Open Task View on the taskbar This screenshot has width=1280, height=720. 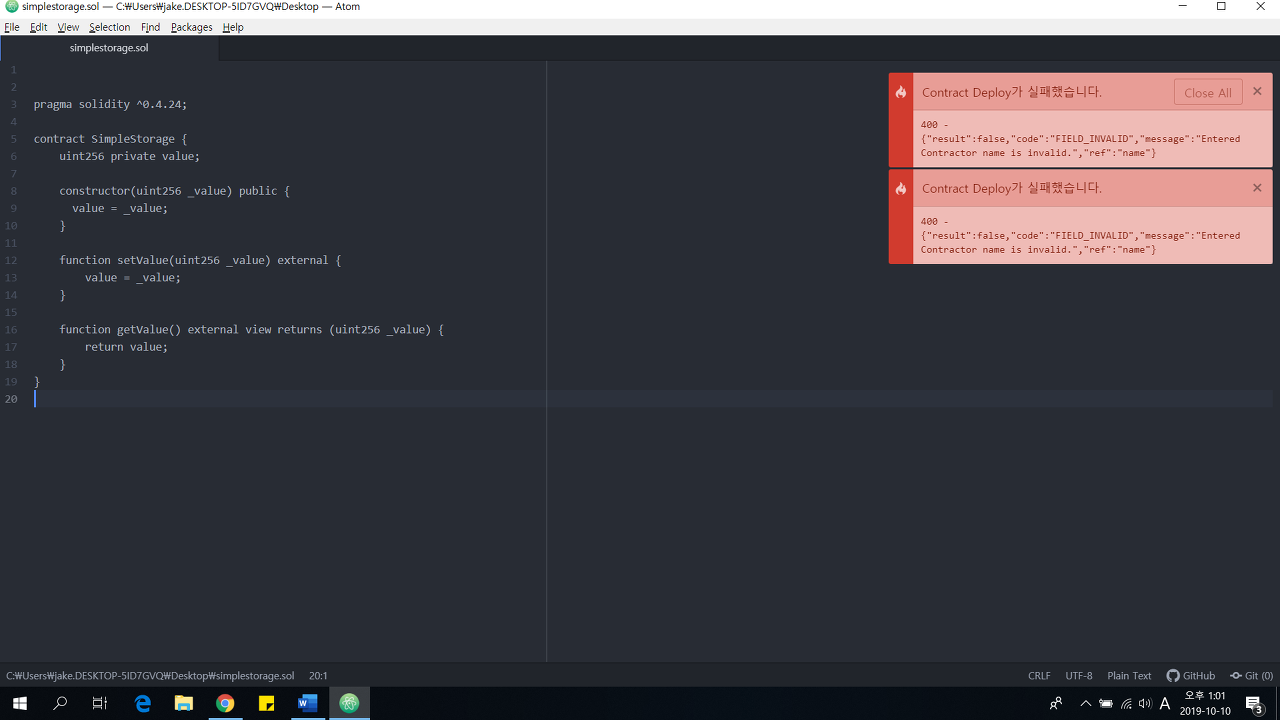(x=100, y=703)
